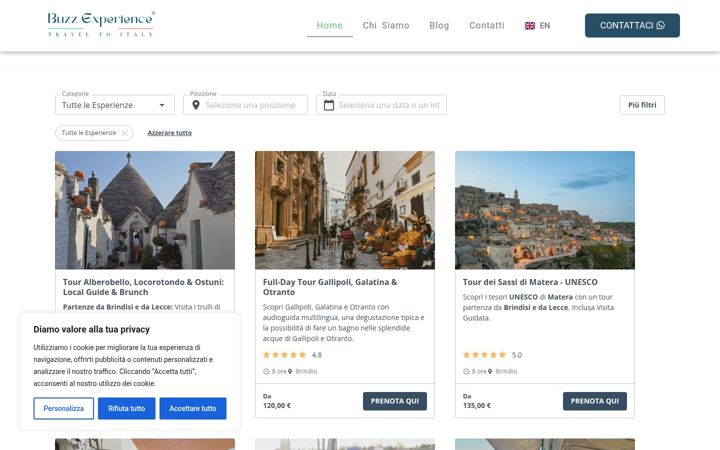Click the 135,00 € price text

(477, 405)
